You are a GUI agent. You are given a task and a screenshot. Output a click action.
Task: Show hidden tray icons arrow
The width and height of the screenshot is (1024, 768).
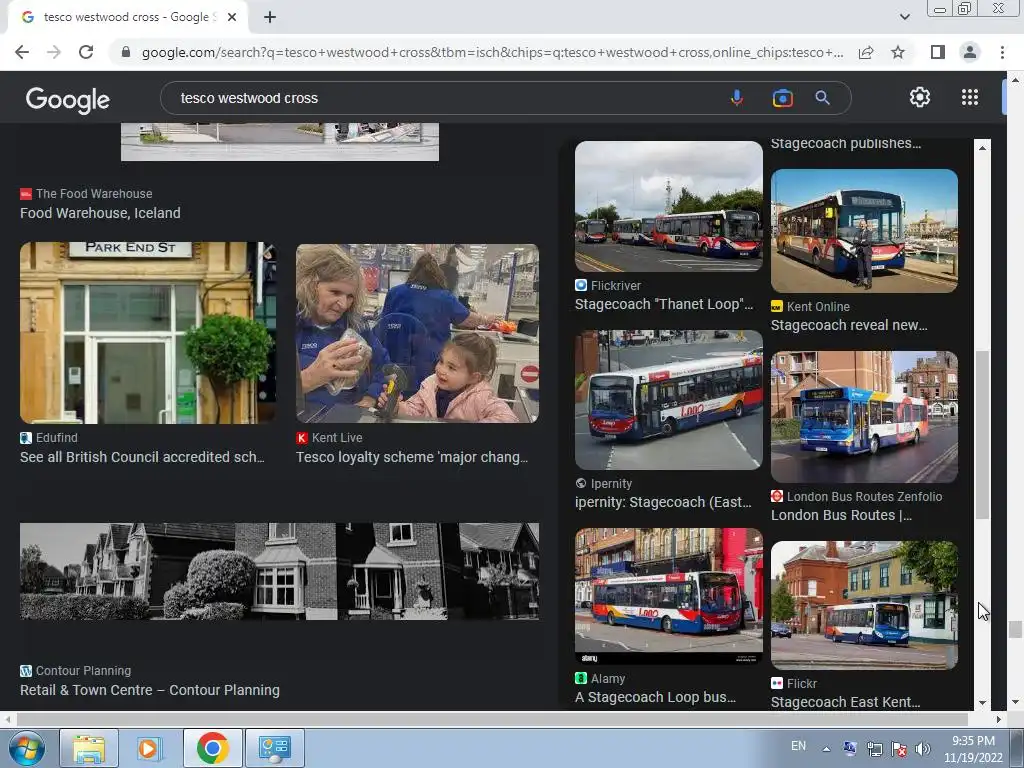click(826, 749)
